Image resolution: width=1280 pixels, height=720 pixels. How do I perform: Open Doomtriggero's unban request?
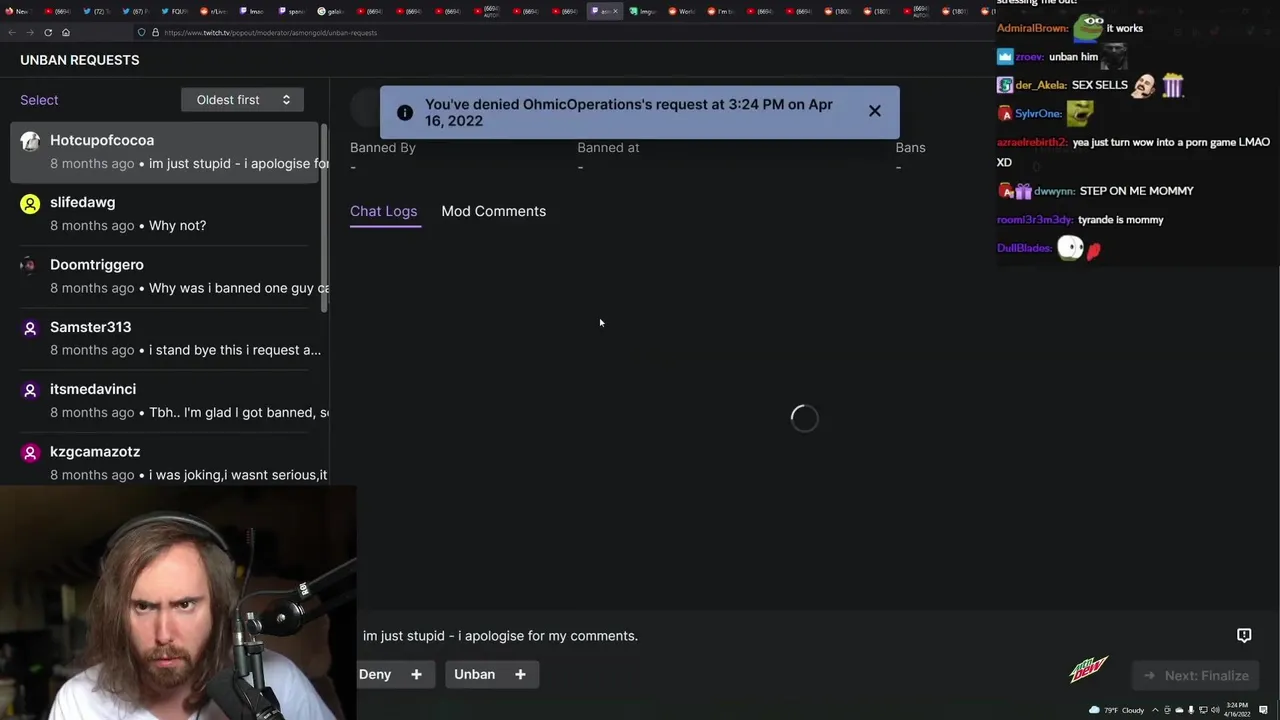[166, 276]
